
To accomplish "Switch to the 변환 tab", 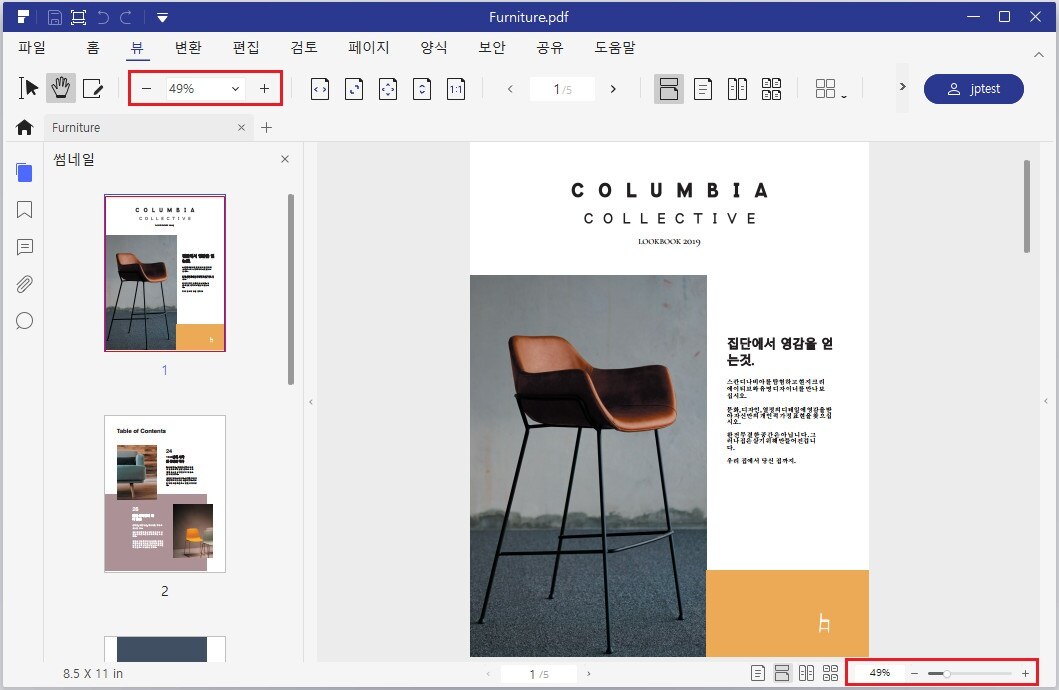I will tap(188, 47).
